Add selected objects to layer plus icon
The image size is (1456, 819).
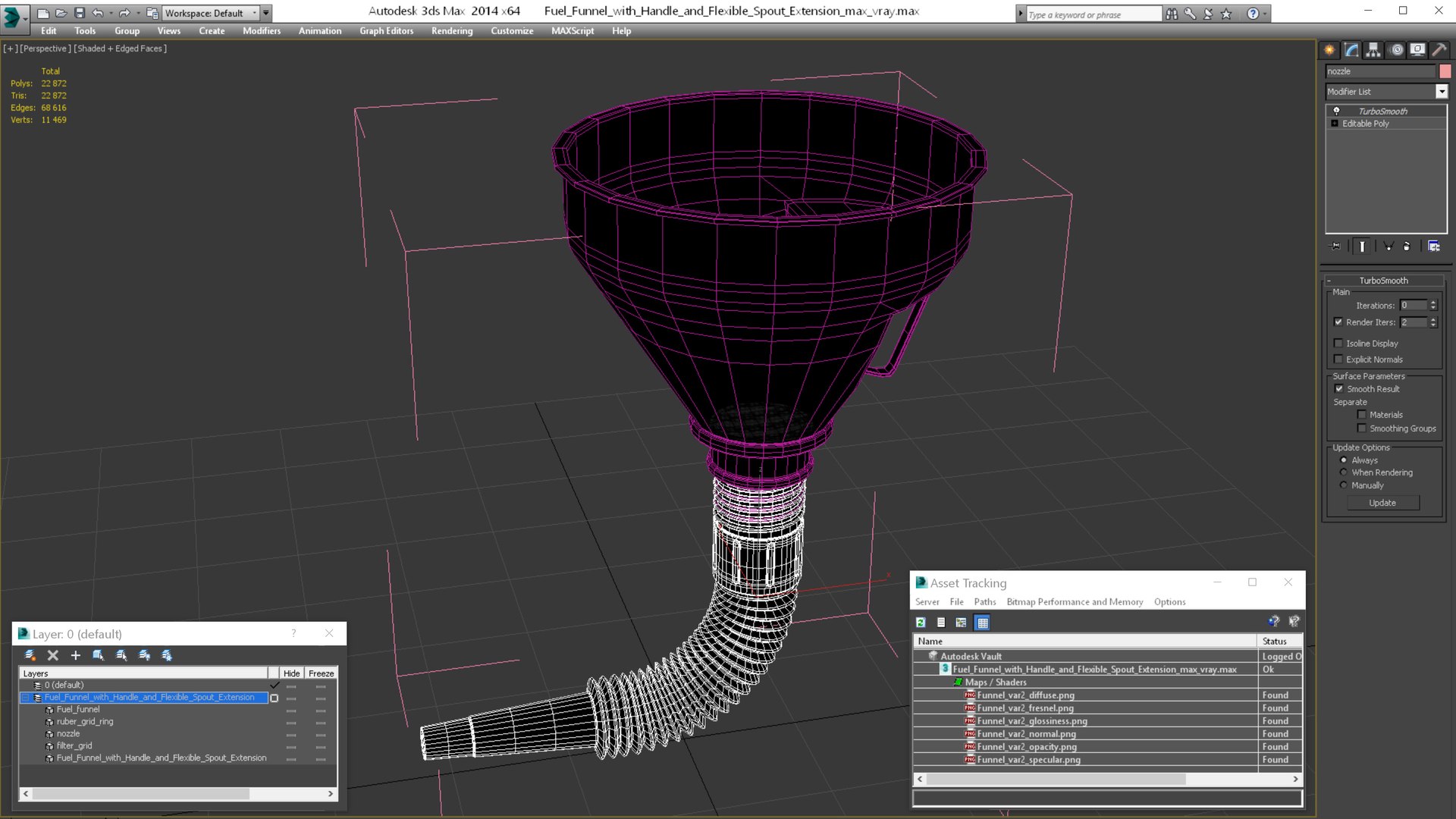(75, 655)
